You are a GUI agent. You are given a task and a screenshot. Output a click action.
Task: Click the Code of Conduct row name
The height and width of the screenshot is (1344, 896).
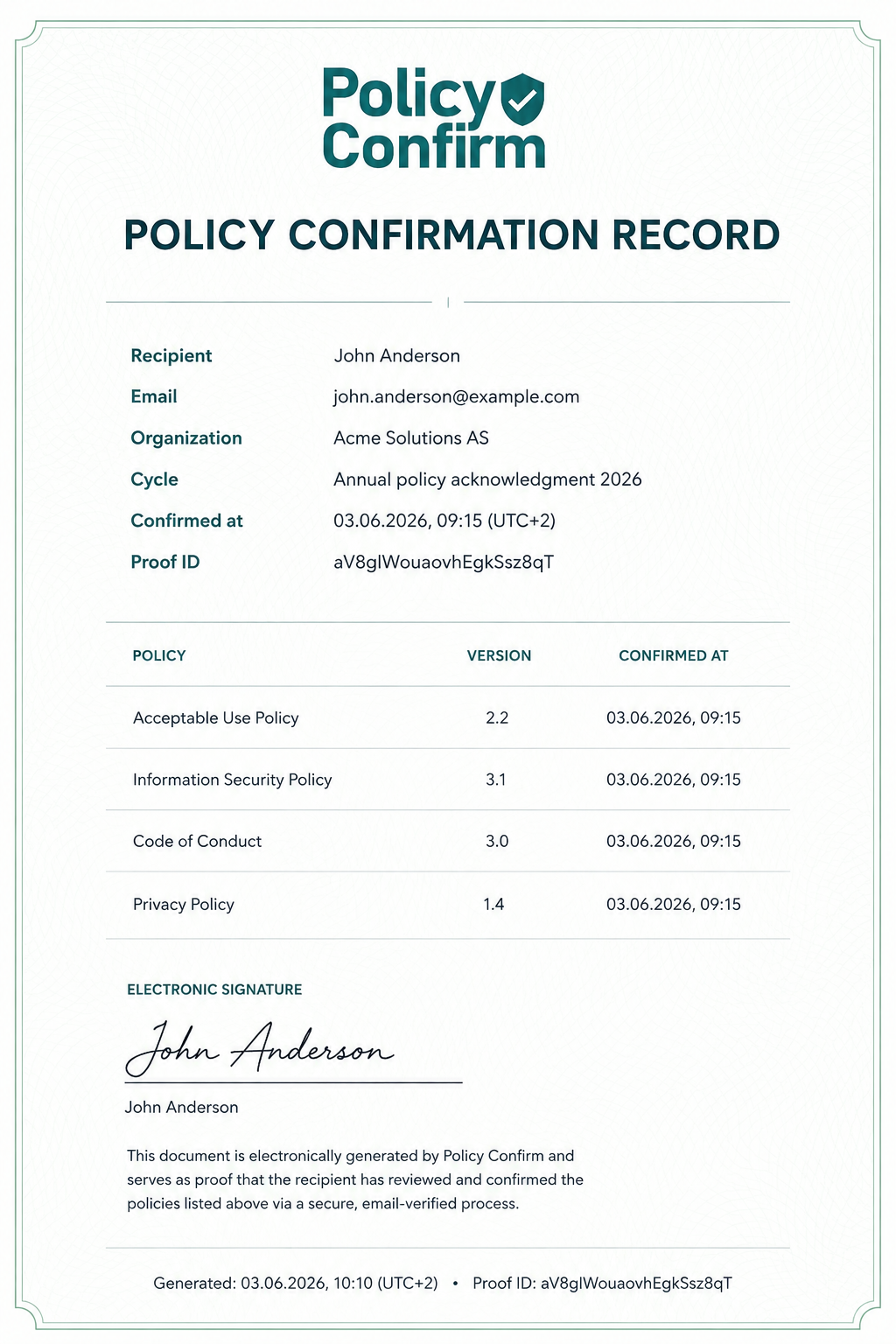pos(198,842)
